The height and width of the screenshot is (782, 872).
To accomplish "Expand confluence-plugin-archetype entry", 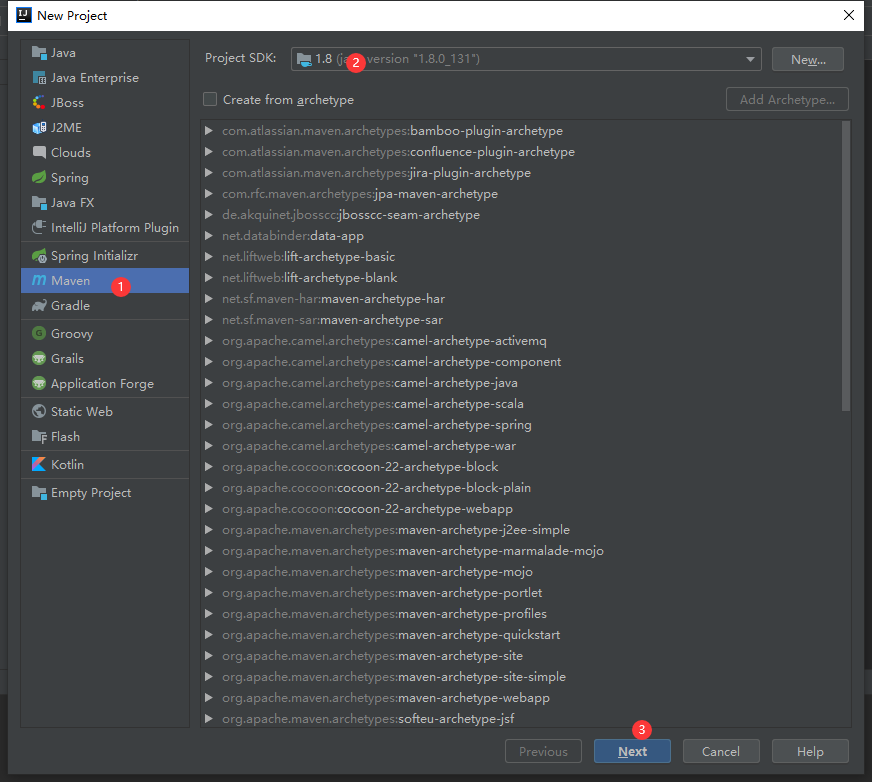I will [x=209, y=152].
